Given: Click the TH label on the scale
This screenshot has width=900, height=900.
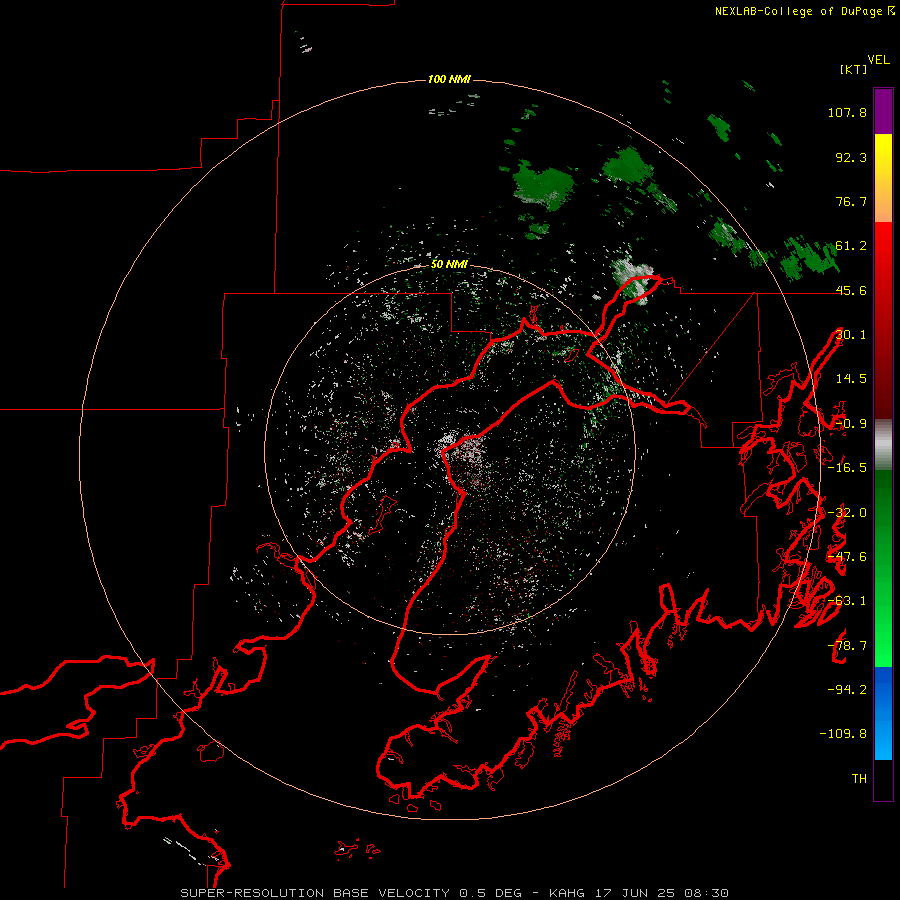Looking at the screenshot, I should point(859,779).
